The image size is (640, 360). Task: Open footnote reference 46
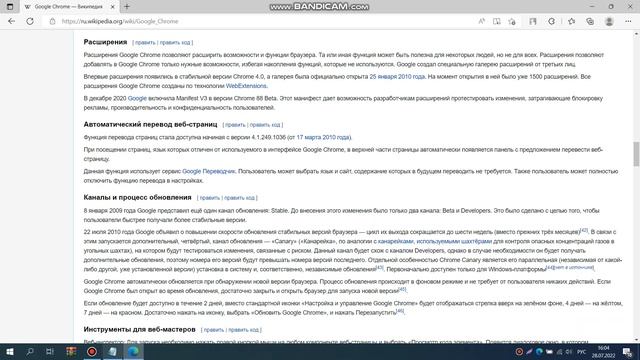[x=400, y=311]
